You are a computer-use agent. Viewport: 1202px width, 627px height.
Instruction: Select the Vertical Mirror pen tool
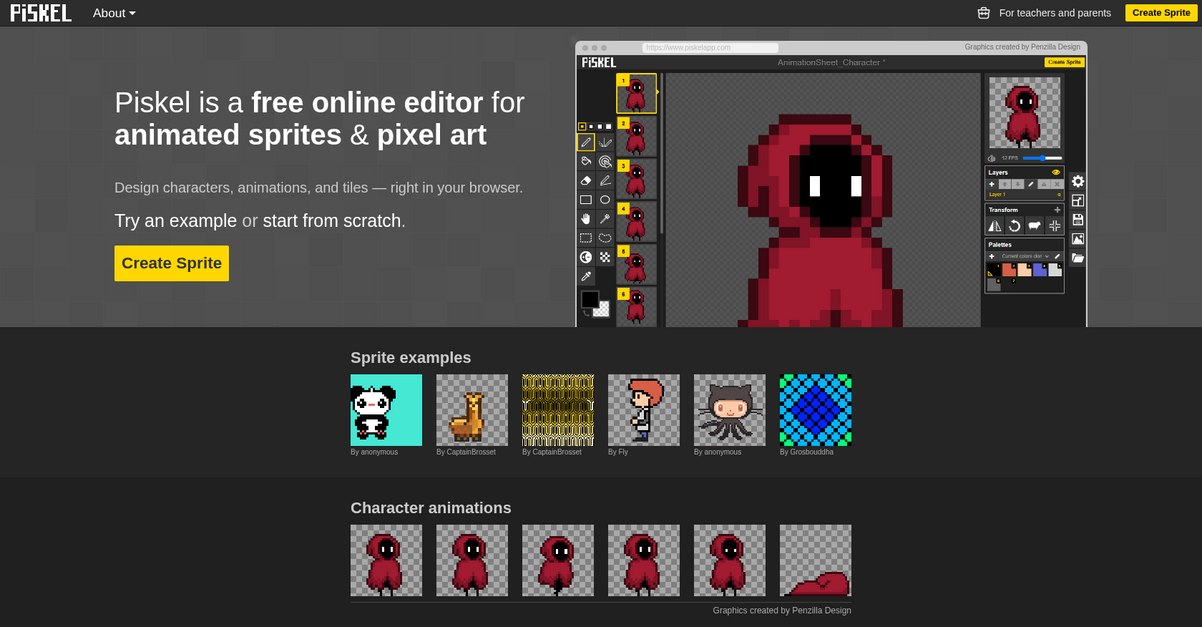click(x=605, y=142)
